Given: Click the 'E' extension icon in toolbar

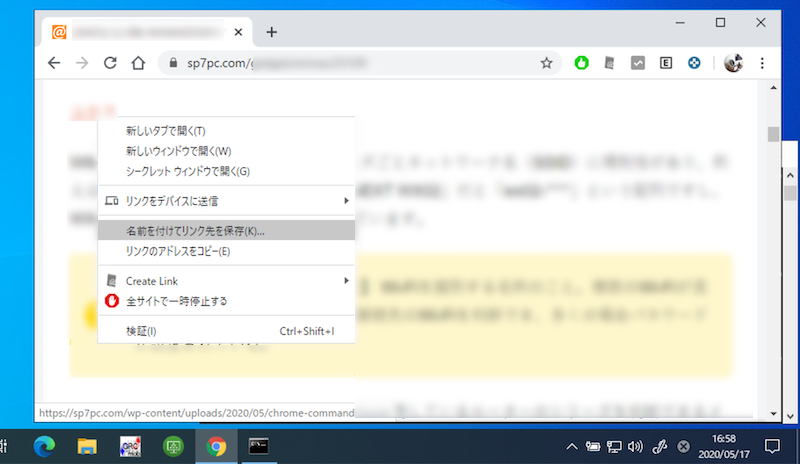Looking at the screenshot, I should pyautogui.click(x=665, y=63).
